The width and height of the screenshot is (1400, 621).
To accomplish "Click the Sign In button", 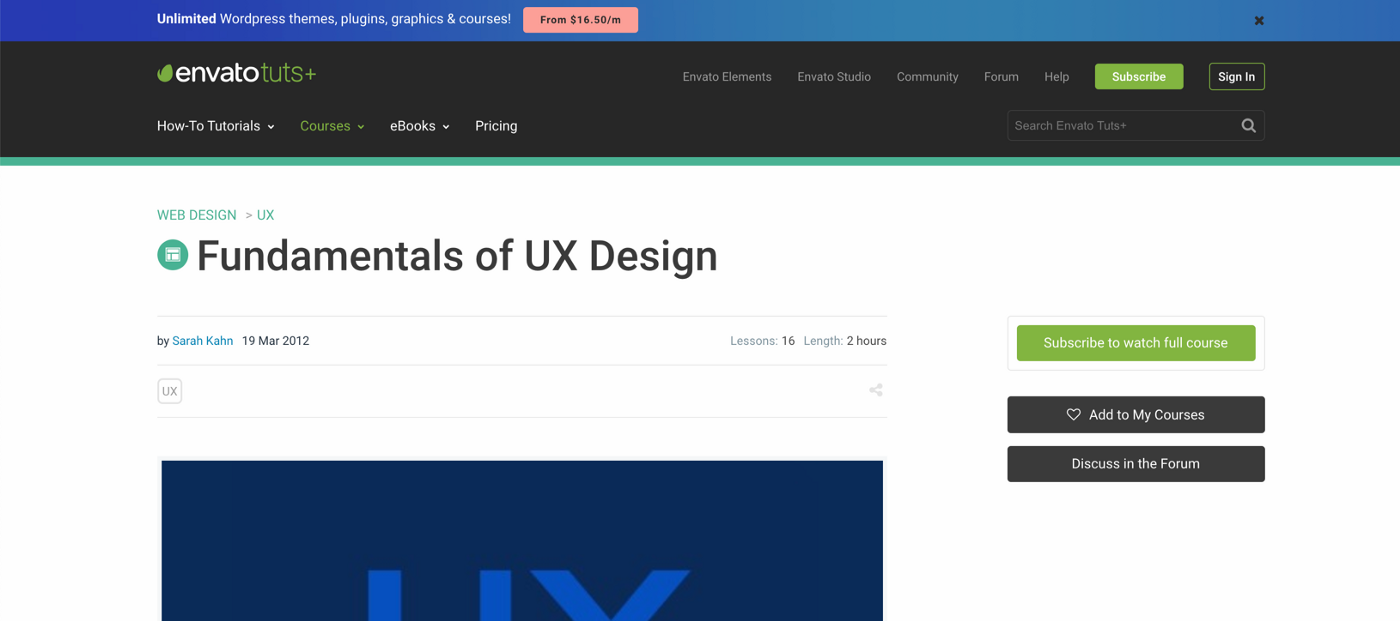I will tap(1237, 77).
